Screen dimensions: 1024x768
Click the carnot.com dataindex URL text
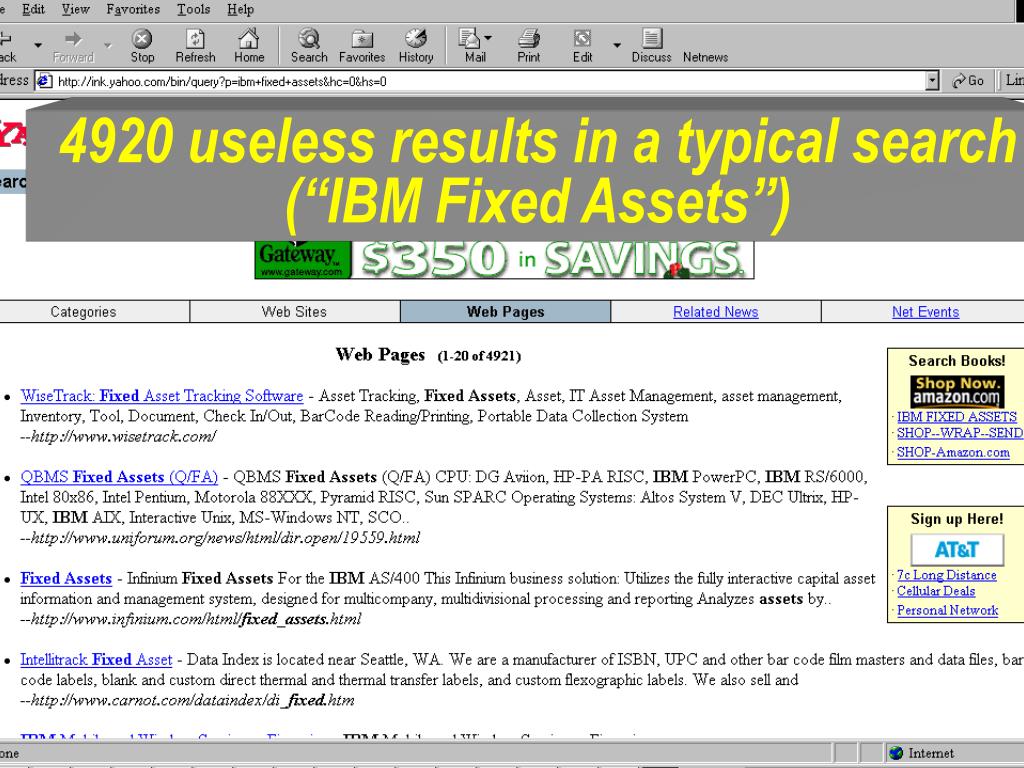point(187,700)
